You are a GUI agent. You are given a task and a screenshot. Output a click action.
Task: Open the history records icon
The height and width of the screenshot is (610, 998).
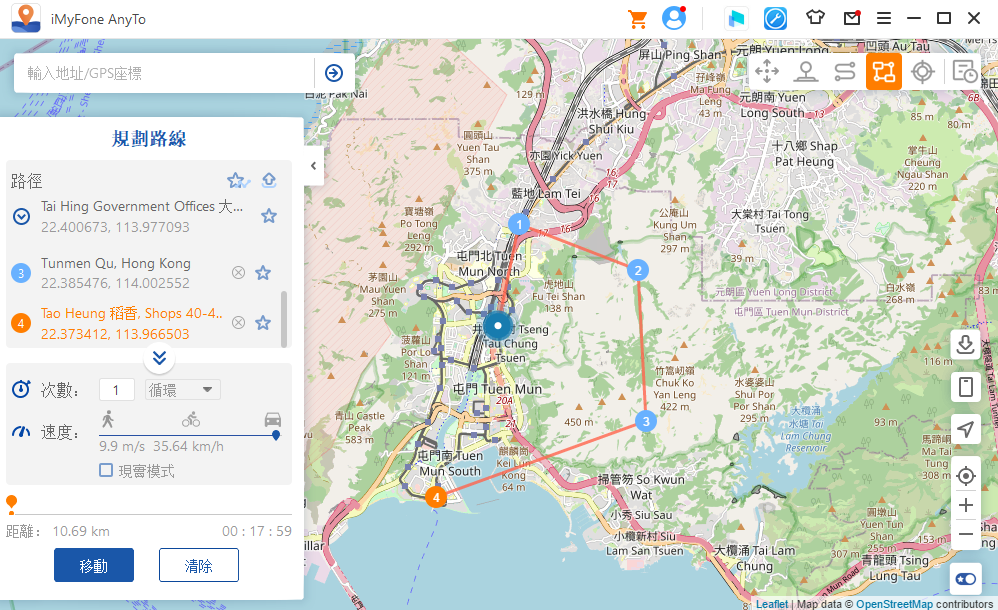coord(964,71)
